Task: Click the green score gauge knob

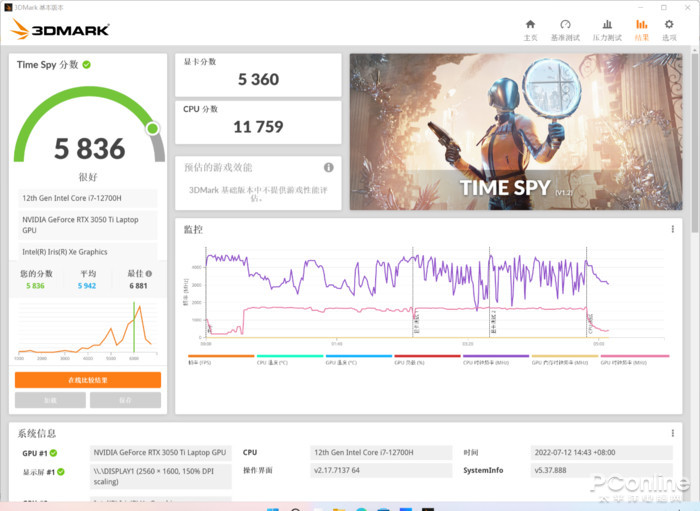Action: pyautogui.click(x=153, y=129)
